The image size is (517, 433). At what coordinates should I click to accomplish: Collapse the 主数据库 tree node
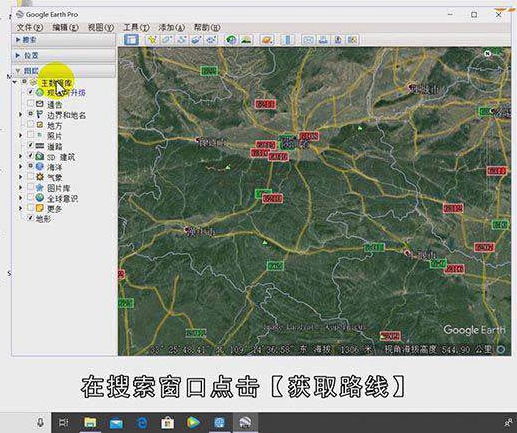[x=15, y=82]
